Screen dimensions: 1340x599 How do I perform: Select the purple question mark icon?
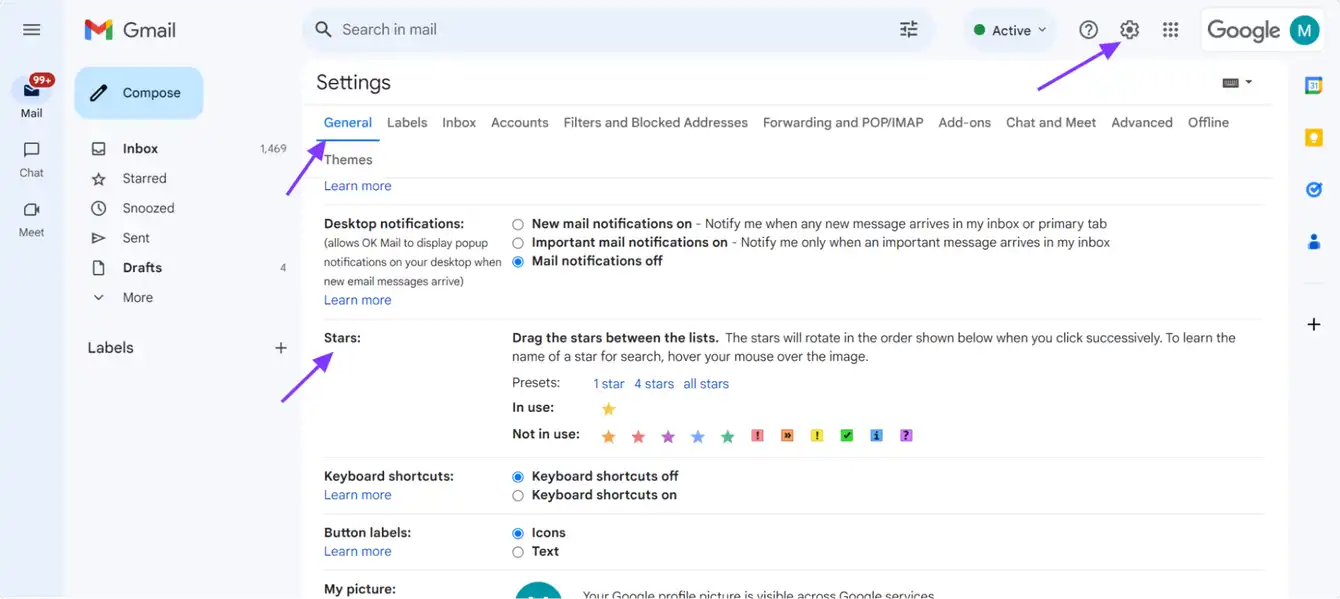[x=906, y=435]
